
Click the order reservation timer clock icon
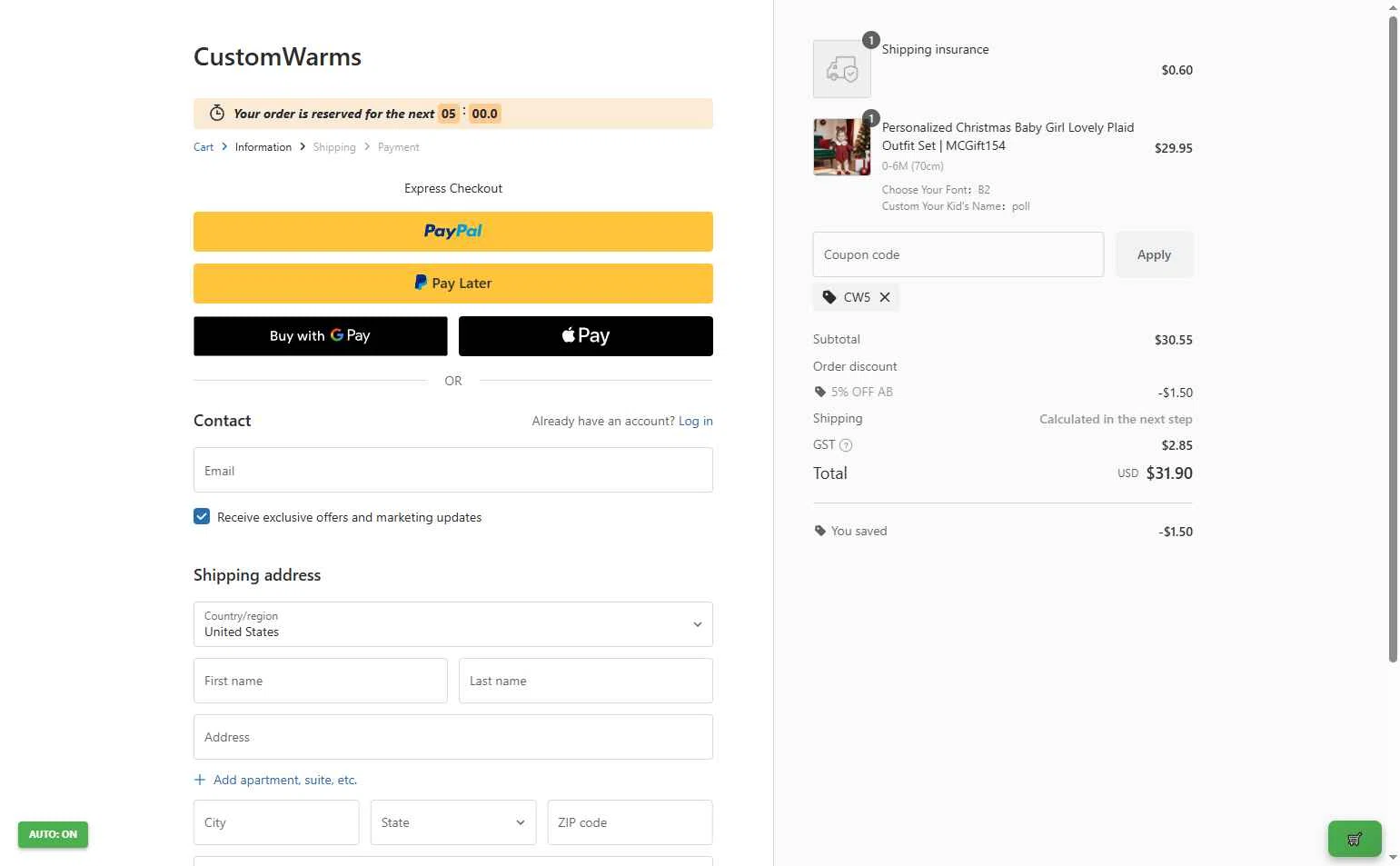[x=217, y=114]
